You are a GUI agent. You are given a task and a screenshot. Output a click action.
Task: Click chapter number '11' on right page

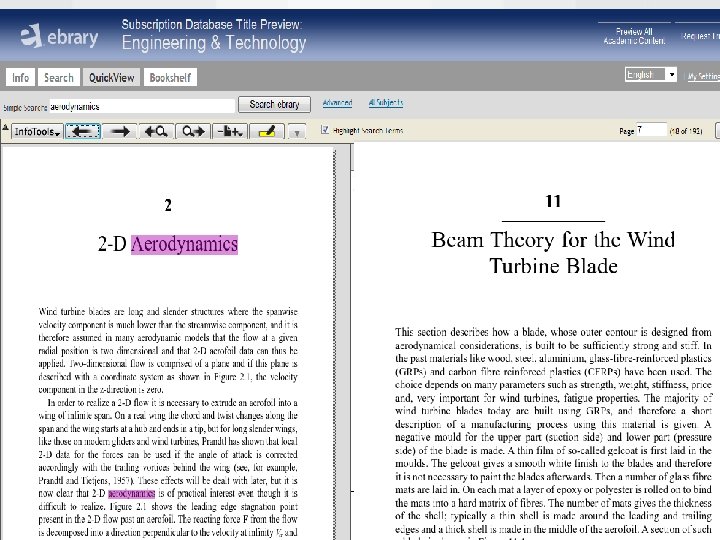pyautogui.click(x=553, y=201)
